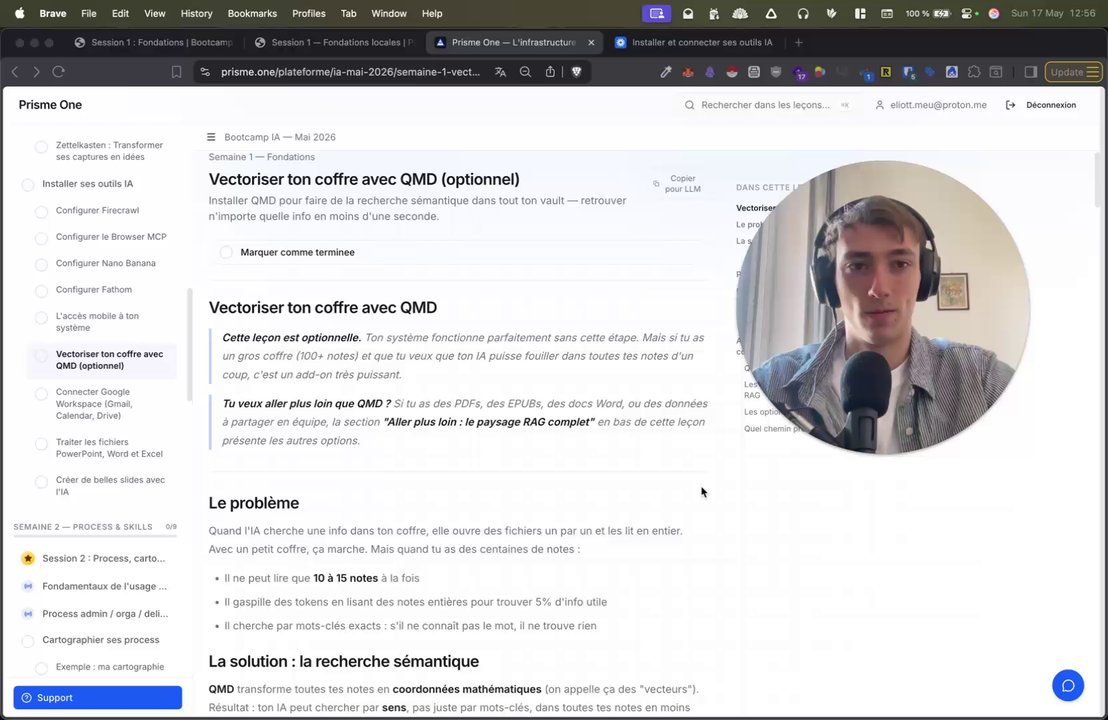Open Brave Shields lion icon
This screenshot has width=1108, height=720.
pyautogui.click(x=577, y=72)
